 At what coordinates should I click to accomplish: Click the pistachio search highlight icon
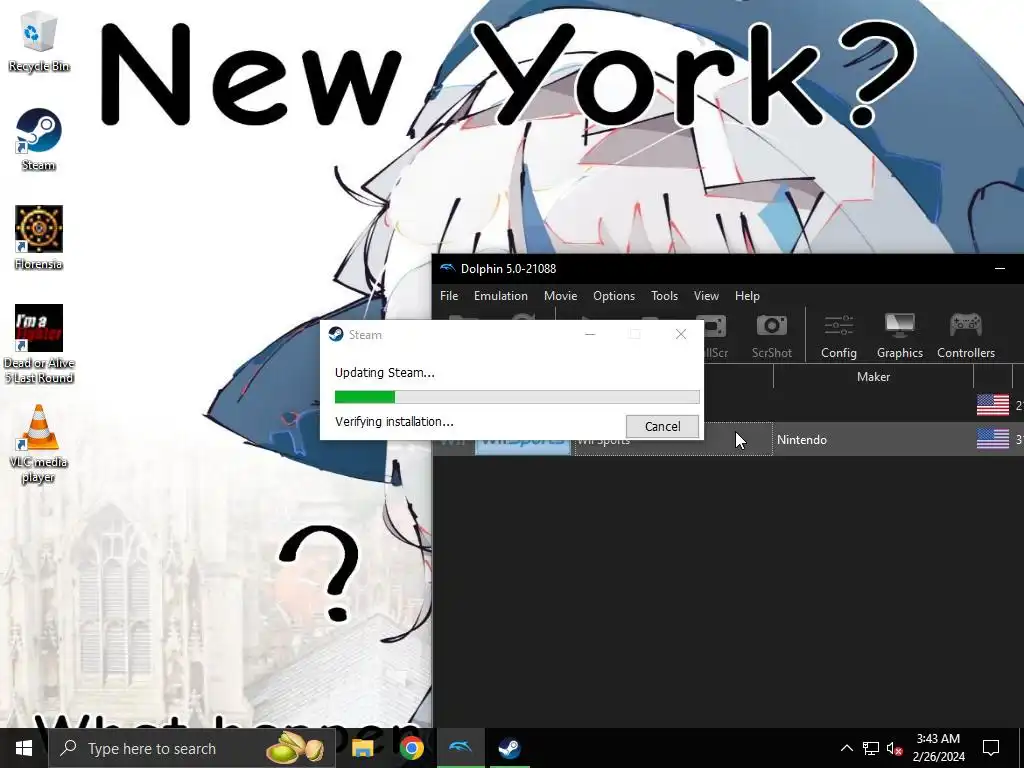coord(296,748)
